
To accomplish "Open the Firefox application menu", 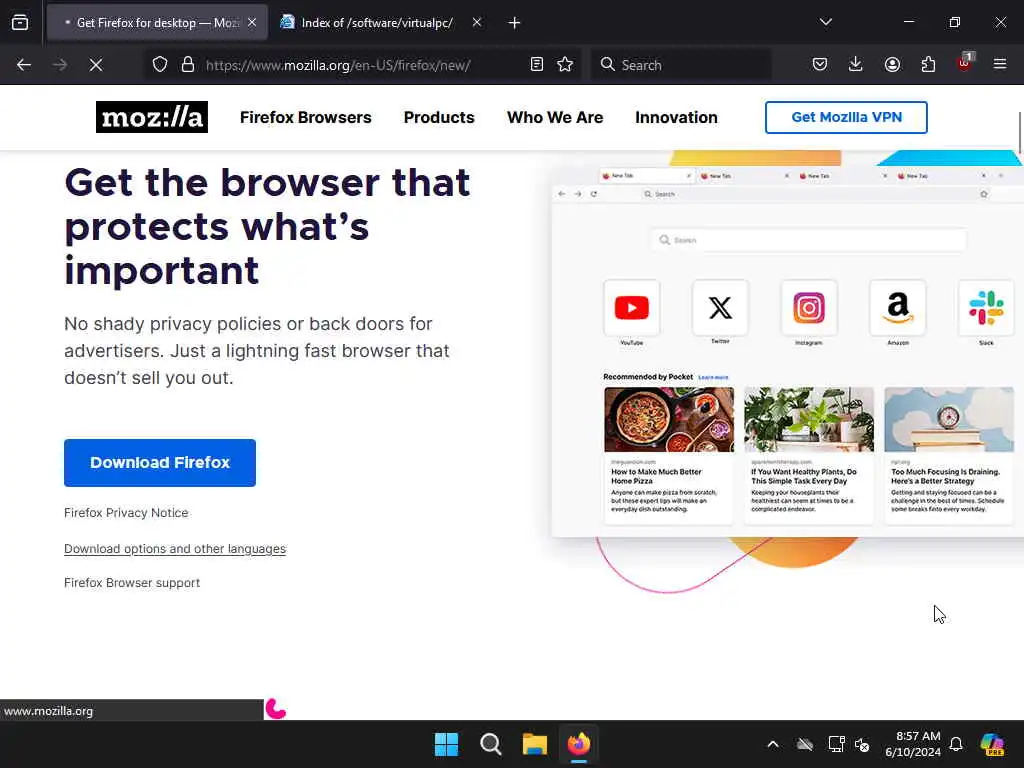I will click(x=1000, y=65).
